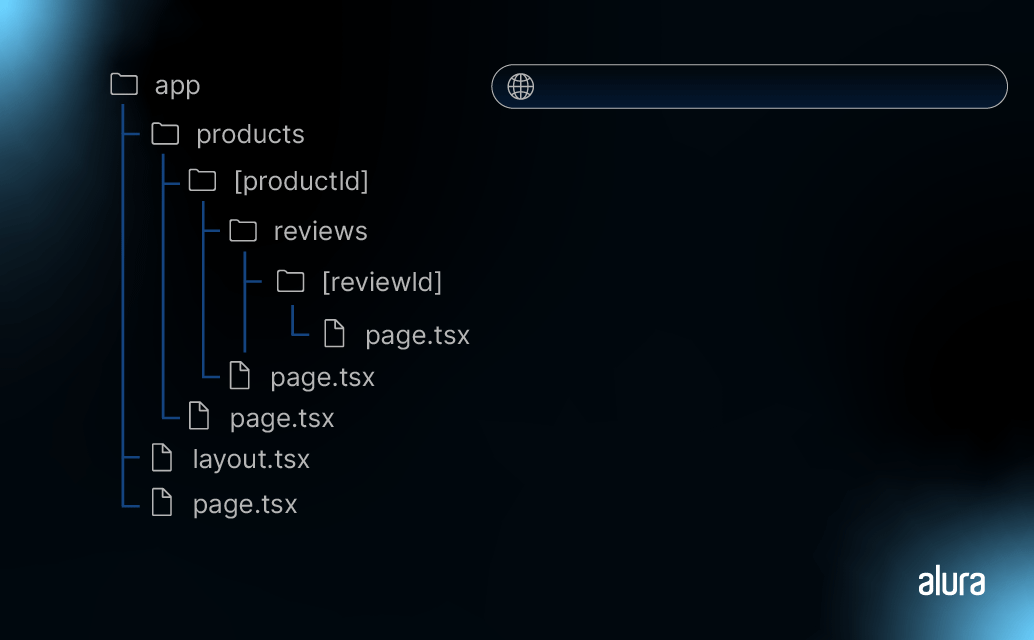Open page.tsx inside [reviewId] folder
The image size is (1034, 640).
[x=417, y=335]
